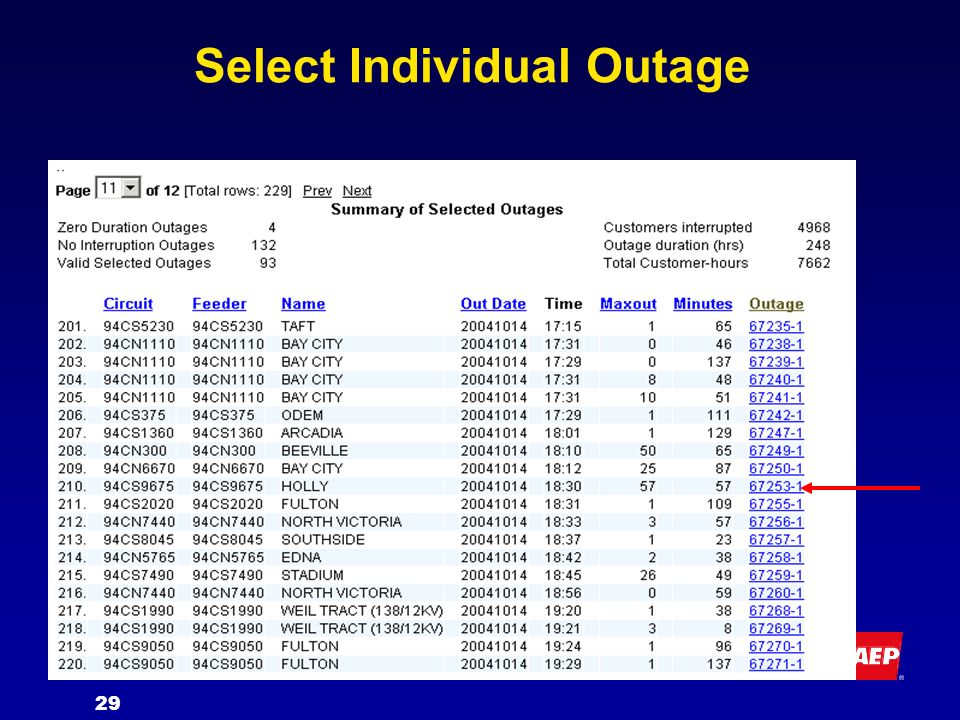Click NORTH VICTORIA in row 212
Image resolution: width=960 pixels, height=720 pixels.
(341, 522)
